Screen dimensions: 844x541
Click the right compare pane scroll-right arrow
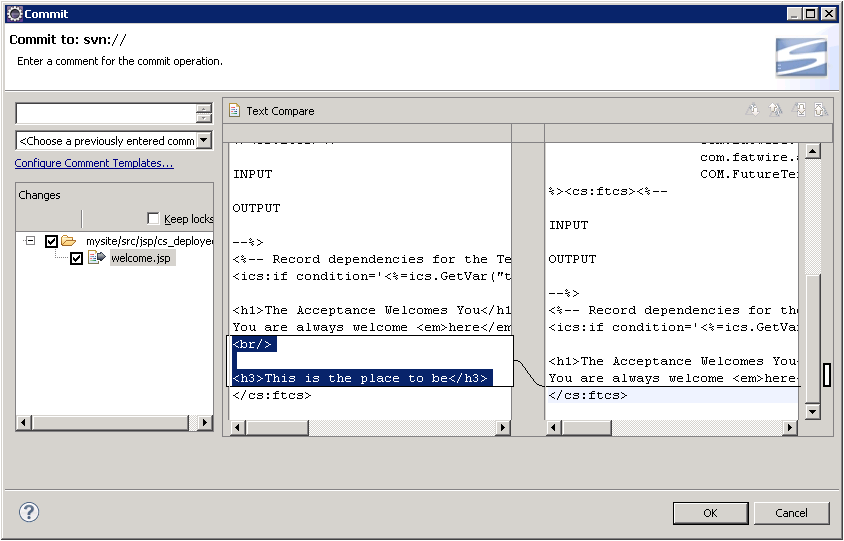[790, 427]
